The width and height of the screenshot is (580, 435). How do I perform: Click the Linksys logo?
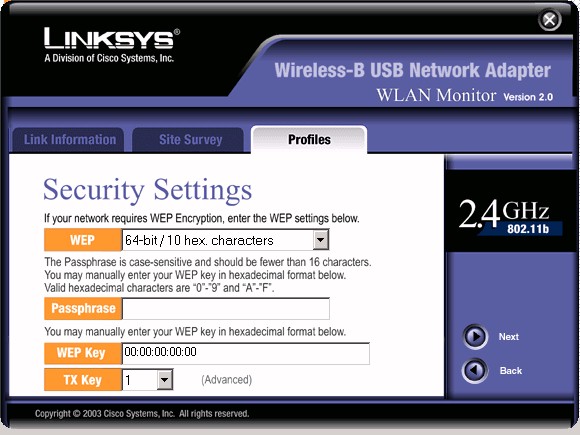[112, 45]
